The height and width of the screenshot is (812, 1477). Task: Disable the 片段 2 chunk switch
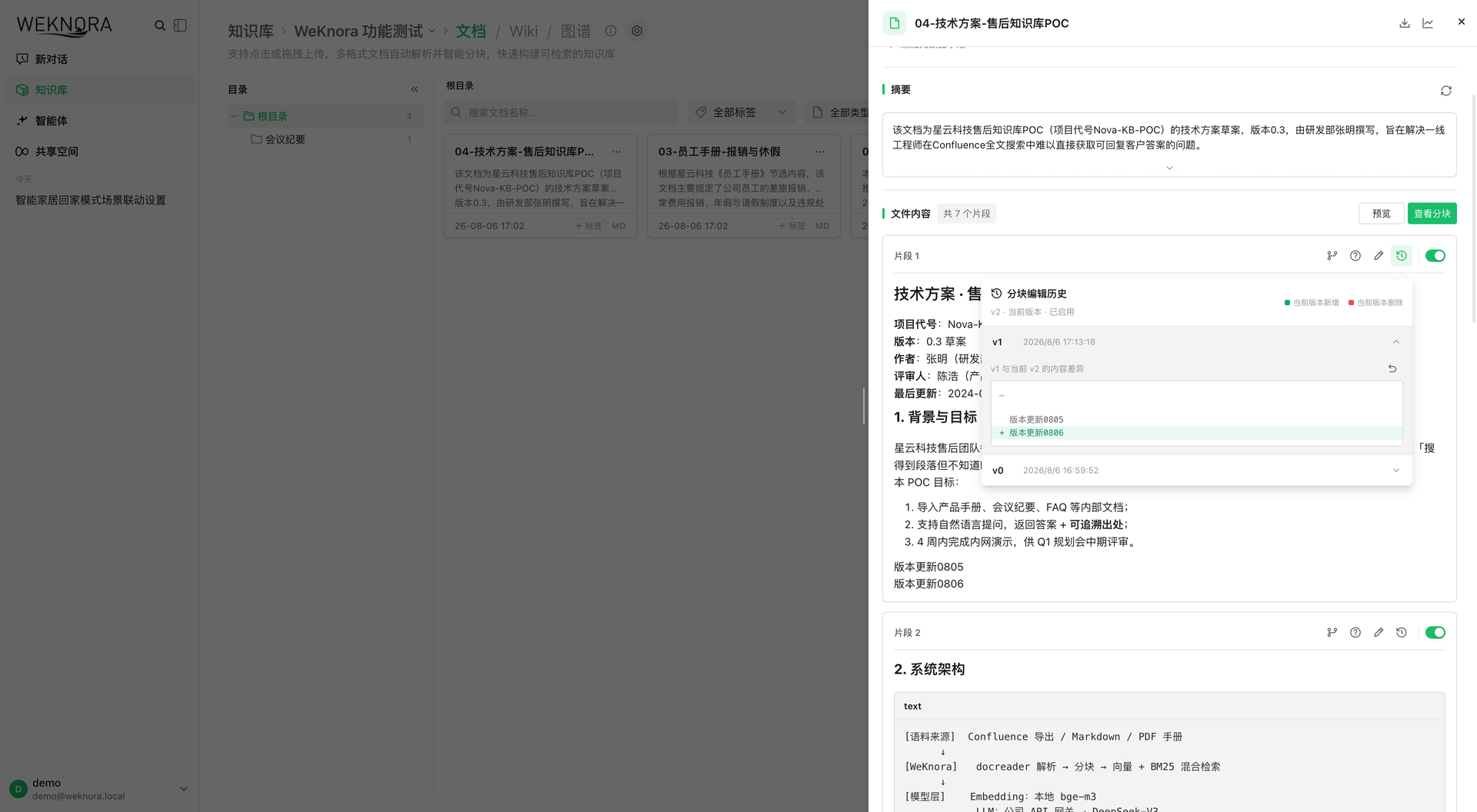click(x=1435, y=633)
